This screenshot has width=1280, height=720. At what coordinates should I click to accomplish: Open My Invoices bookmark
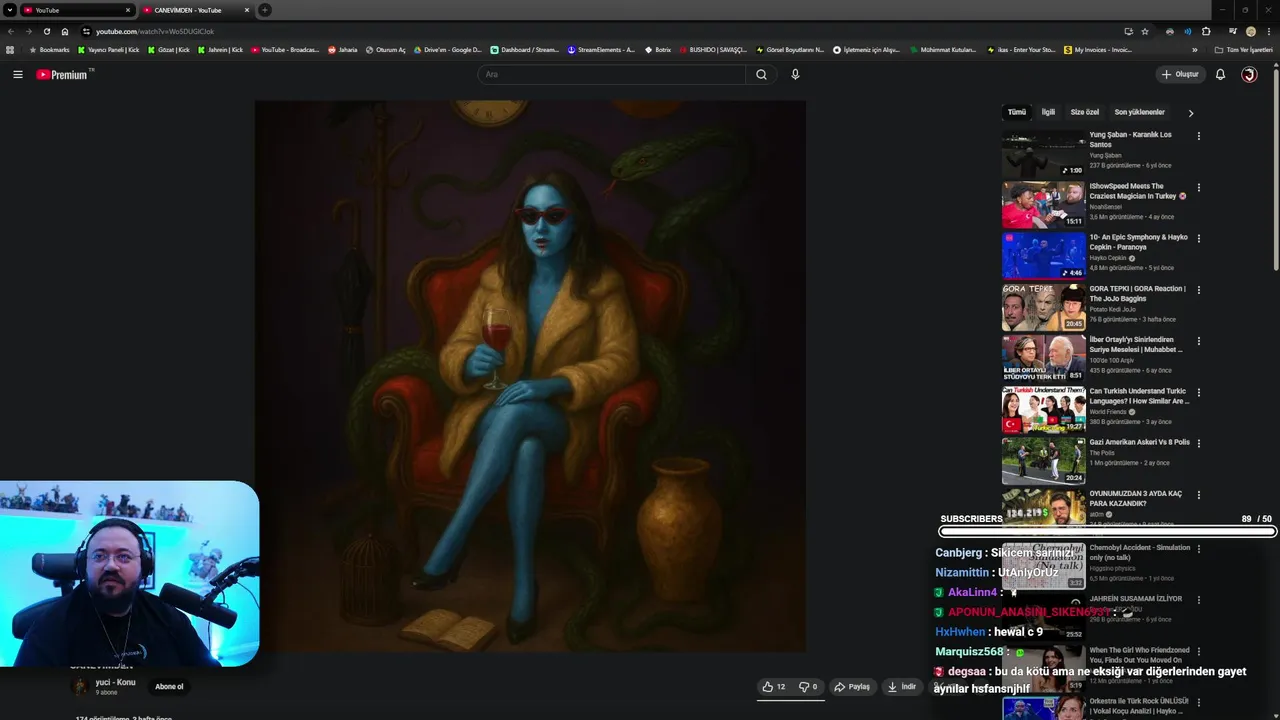coord(1097,50)
